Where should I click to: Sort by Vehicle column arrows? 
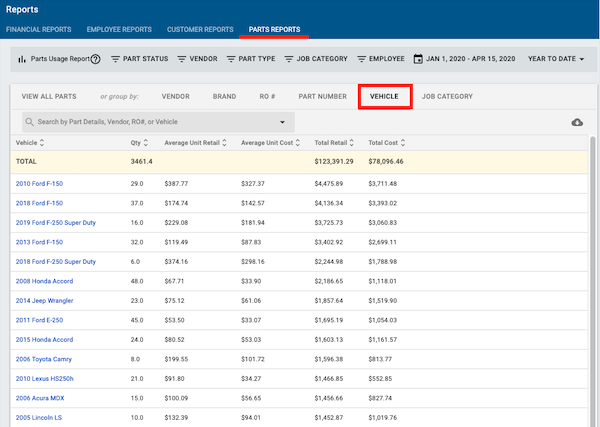click(x=42, y=143)
